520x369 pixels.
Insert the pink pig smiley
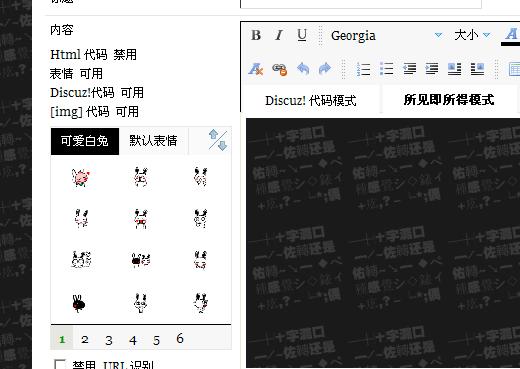[x=81, y=177]
